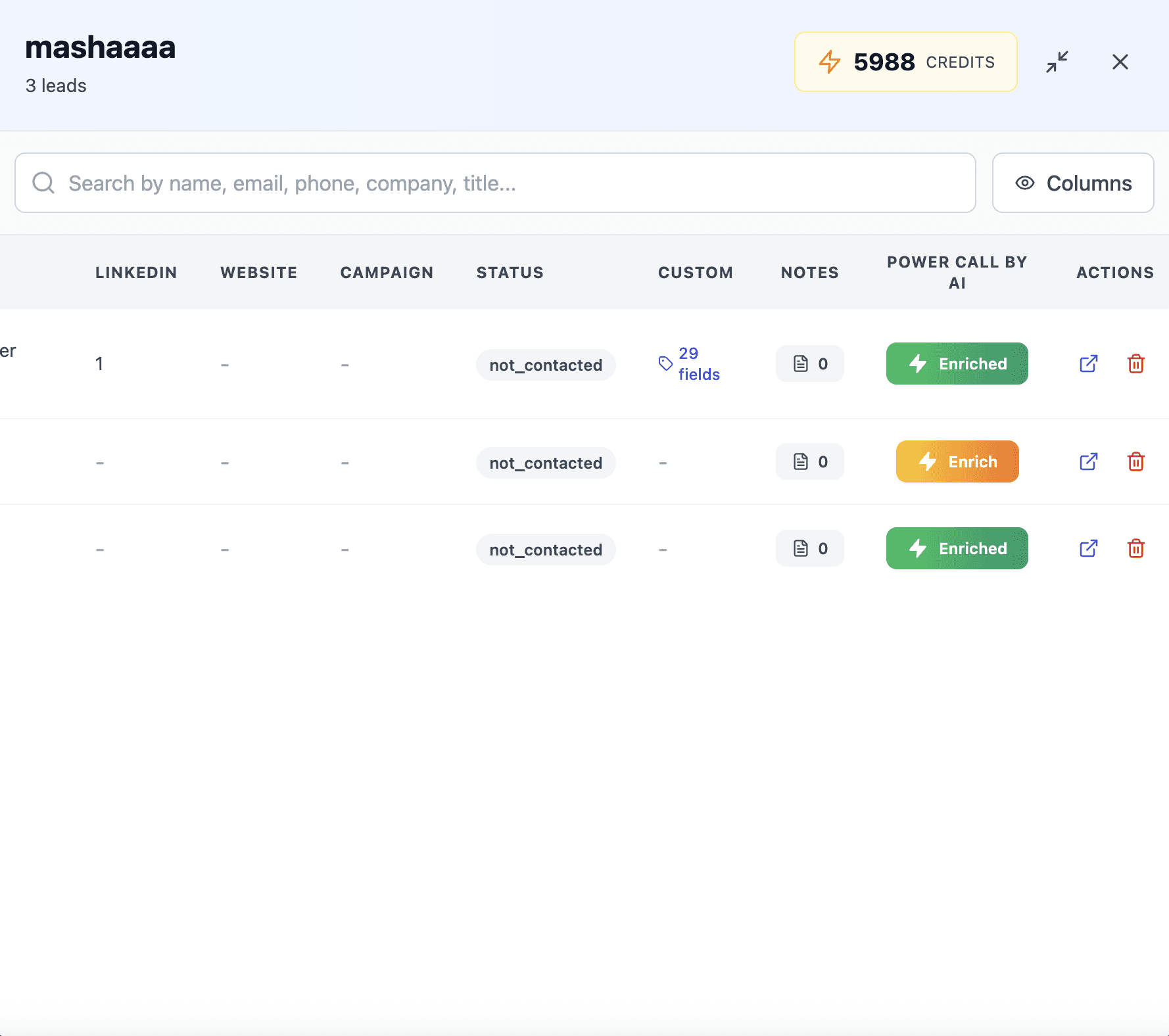Viewport: 1169px width, 1036px height.
Task: Click the lightning bolt icon in credits badge
Action: 830,62
